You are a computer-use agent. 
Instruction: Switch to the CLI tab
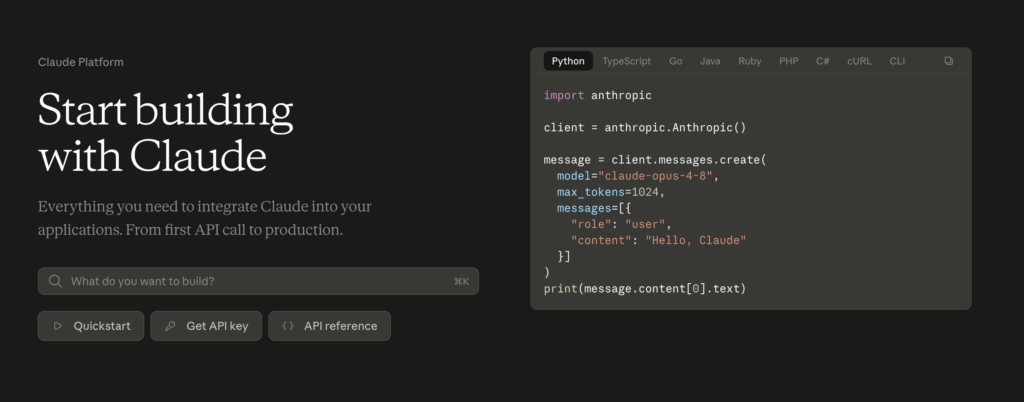tap(897, 61)
